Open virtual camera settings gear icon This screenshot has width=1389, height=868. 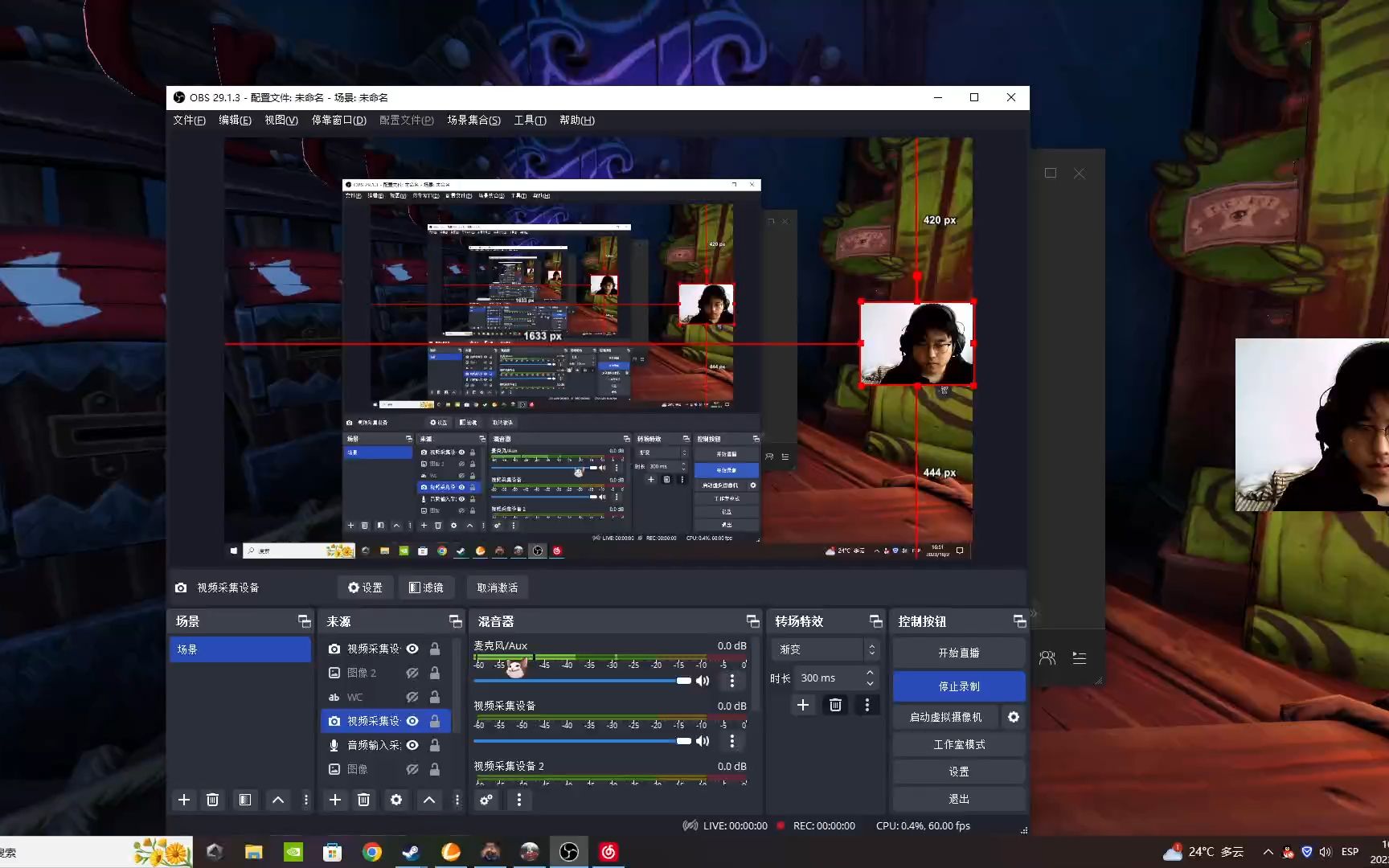[x=1014, y=717]
